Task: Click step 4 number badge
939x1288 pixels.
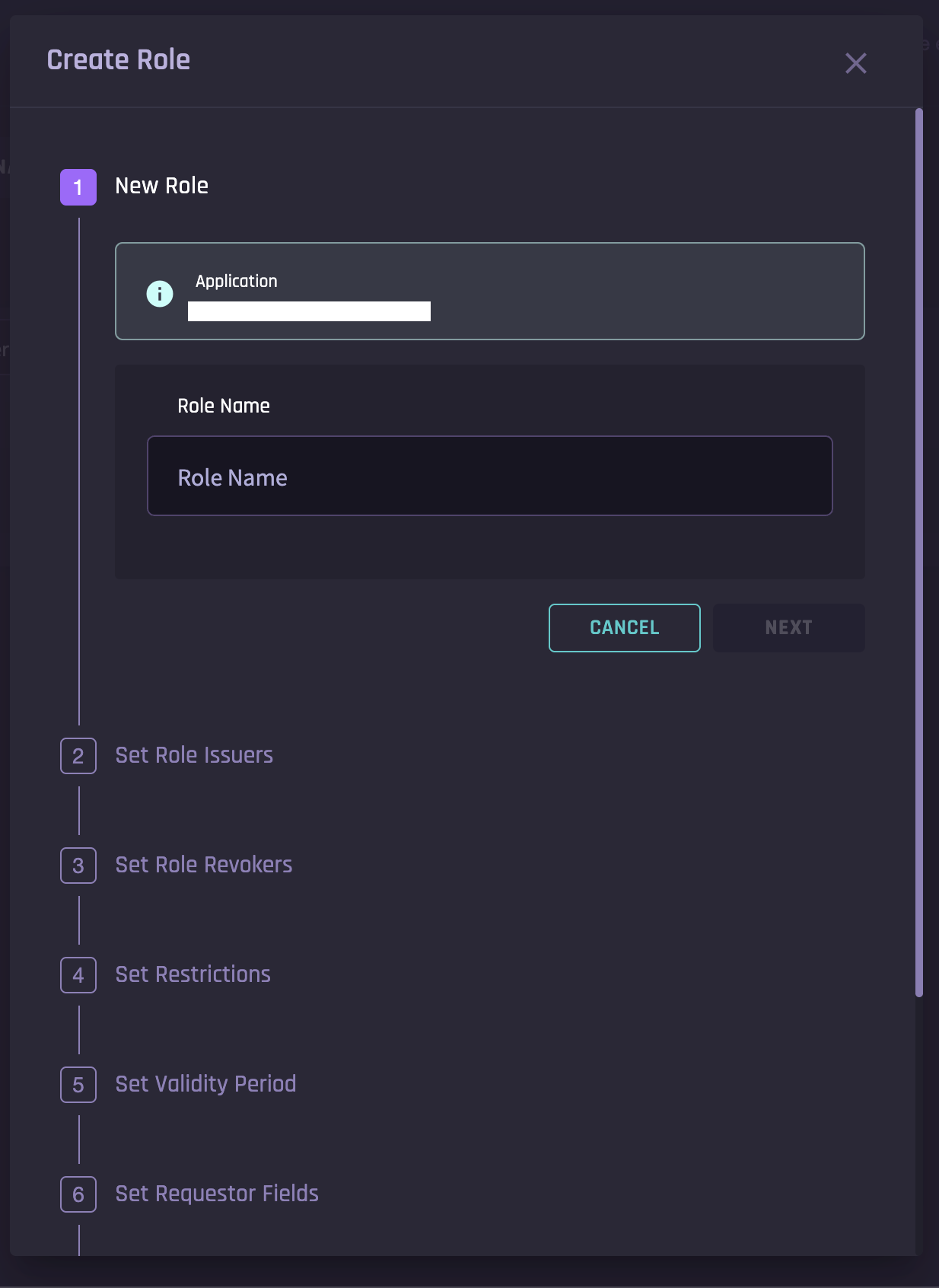Action: click(x=78, y=975)
